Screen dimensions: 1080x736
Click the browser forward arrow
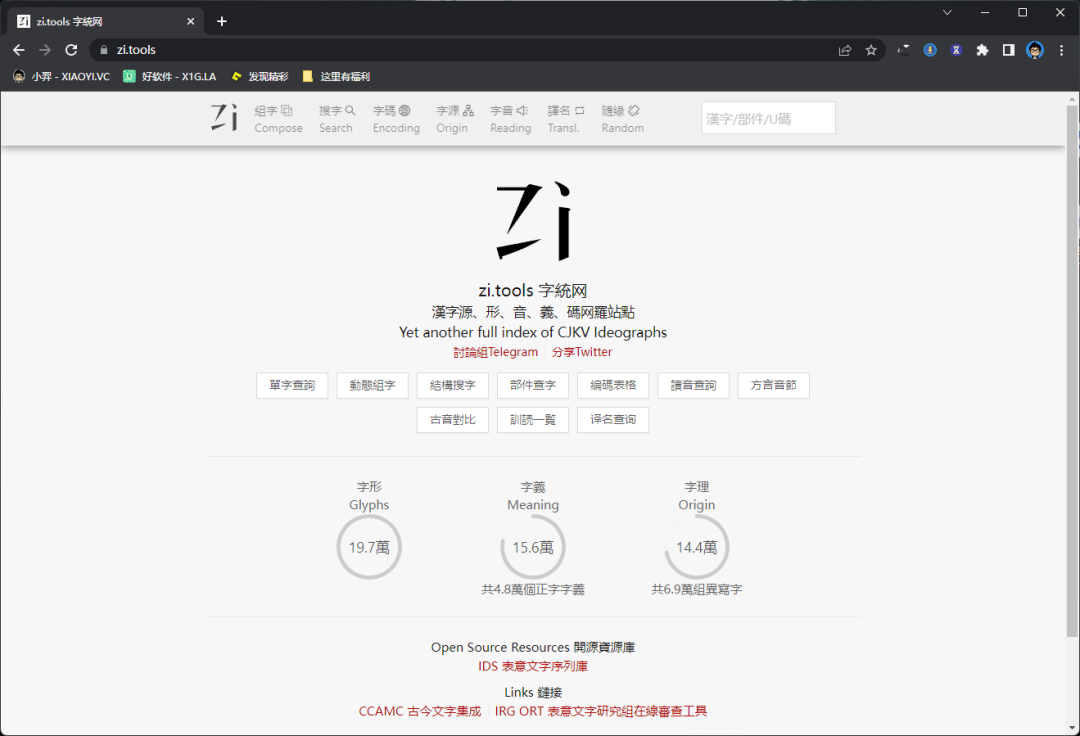(x=45, y=50)
